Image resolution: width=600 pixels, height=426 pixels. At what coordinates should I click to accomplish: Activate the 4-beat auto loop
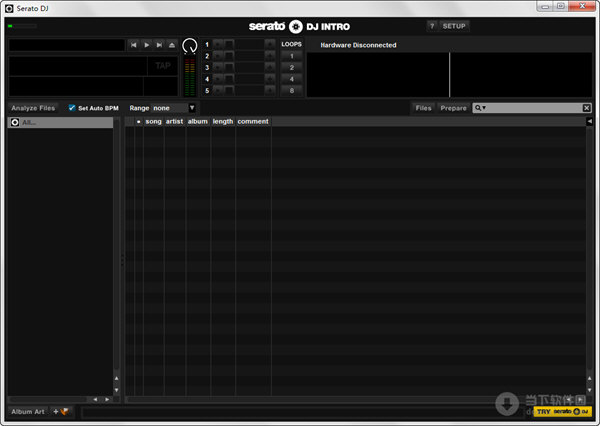coord(292,79)
